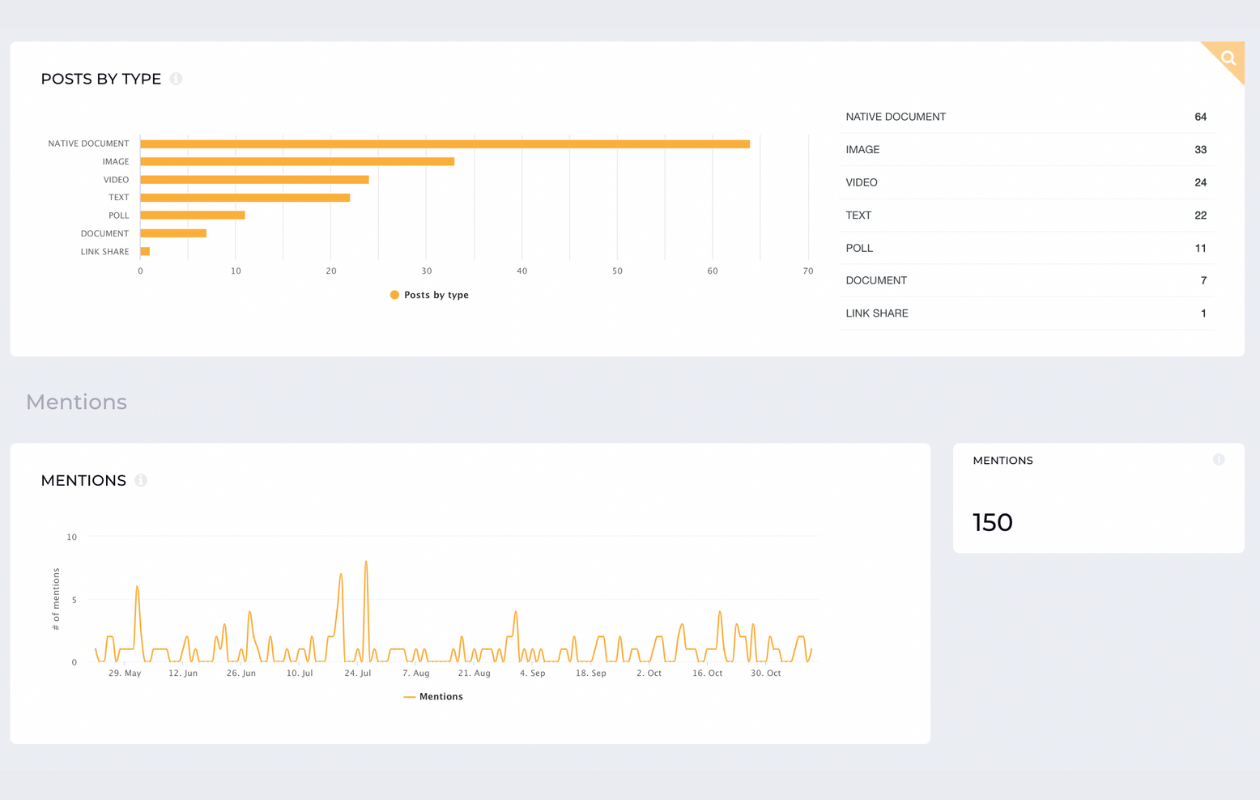Click the NATIVE DOCUMENT axis label on bar chart
The width and height of the screenshot is (1260, 800).
(x=89, y=144)
